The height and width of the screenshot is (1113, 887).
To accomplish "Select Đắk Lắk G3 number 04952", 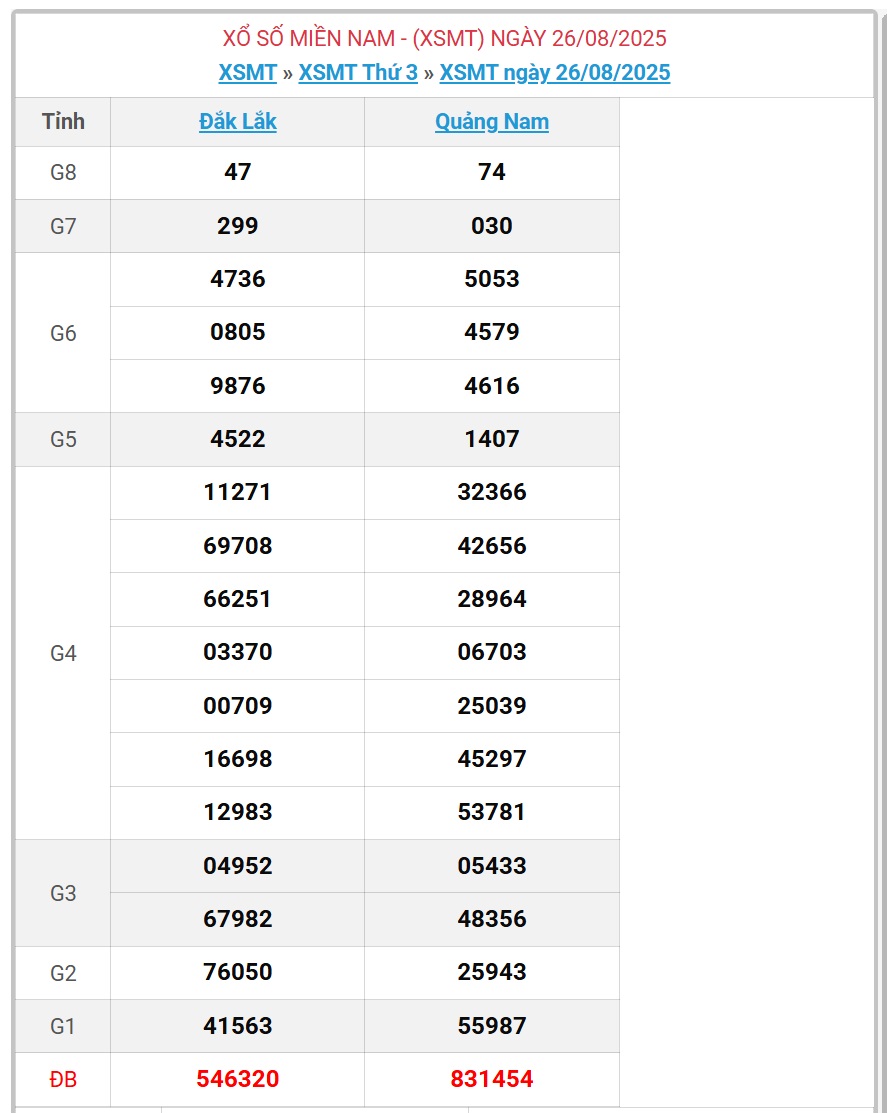I will coord(237,865).
